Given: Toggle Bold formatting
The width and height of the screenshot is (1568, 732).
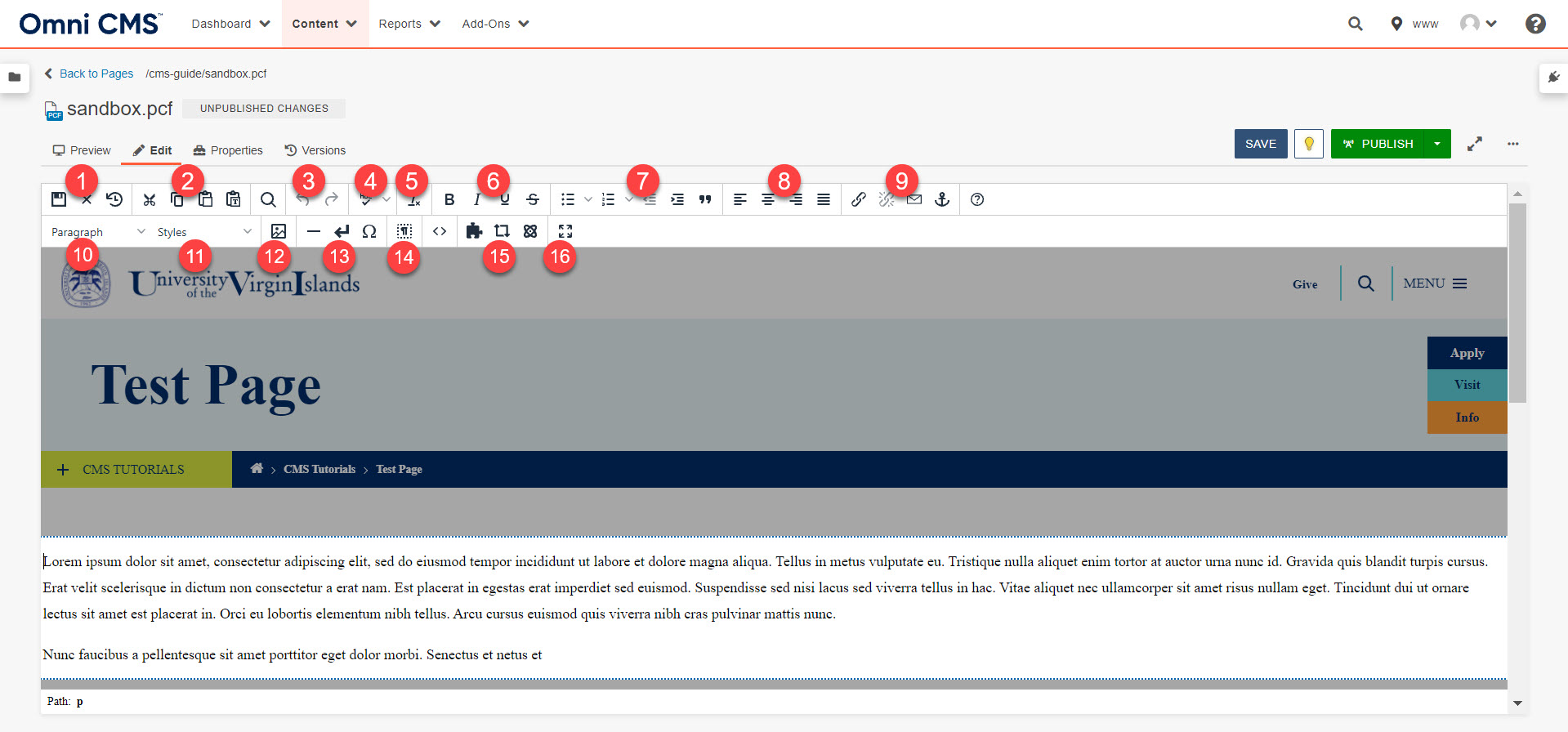Looking at the screenshot, I should (449, 199).
